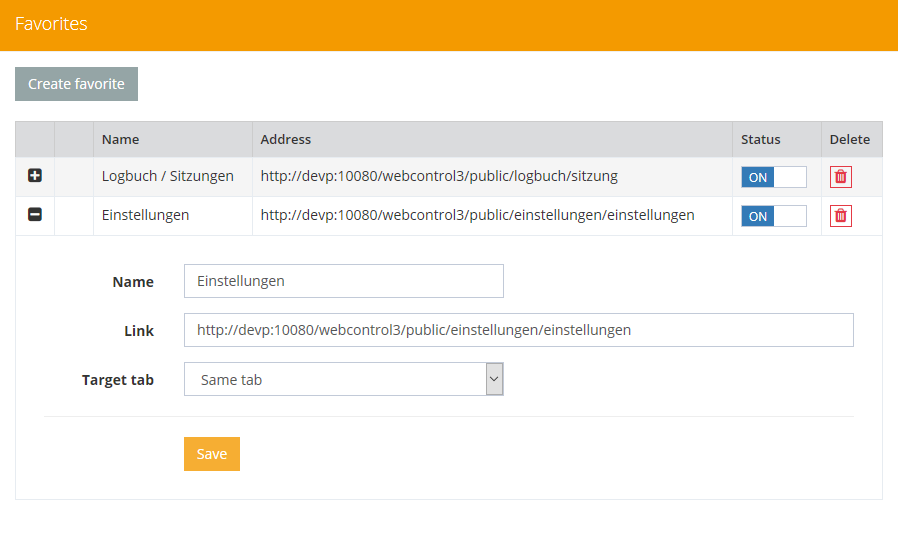Select the Einstellungen name cell in table
Image resolution: width=898 pixels, height=535 pixels.
(x=145, y=215)
